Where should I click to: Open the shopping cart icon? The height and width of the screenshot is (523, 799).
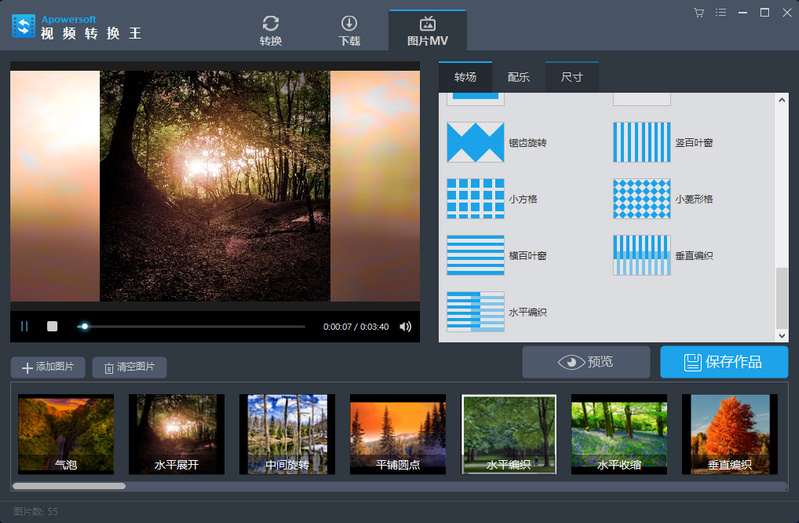699,13
